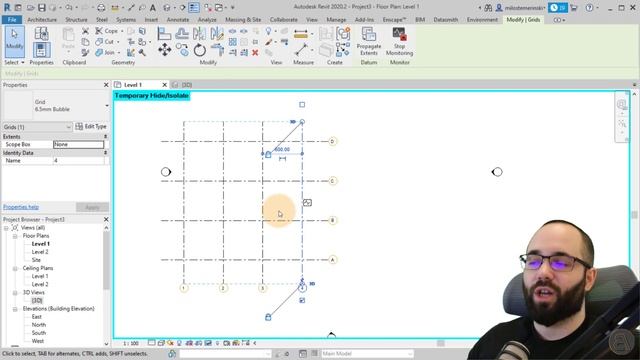The height and width of the screenshot is (360, 640).
Task: Activate the Copy tool in Modify panel
Action: coord(182,50)
